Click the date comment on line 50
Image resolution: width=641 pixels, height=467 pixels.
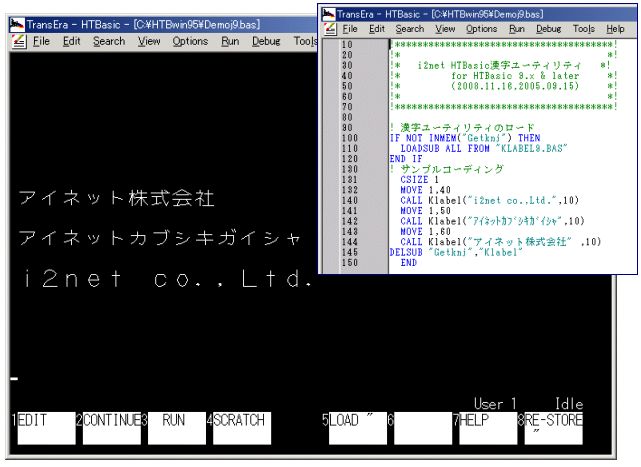515,86
